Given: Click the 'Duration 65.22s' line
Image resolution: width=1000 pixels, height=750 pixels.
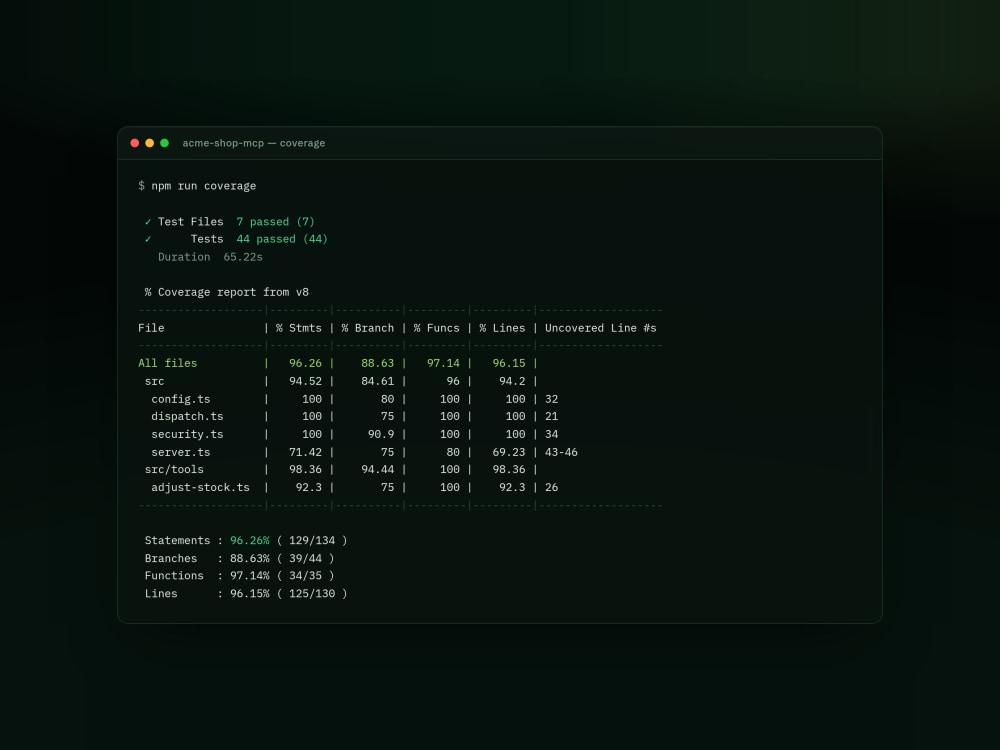Looking at the screenshot, I should point(210,257).
